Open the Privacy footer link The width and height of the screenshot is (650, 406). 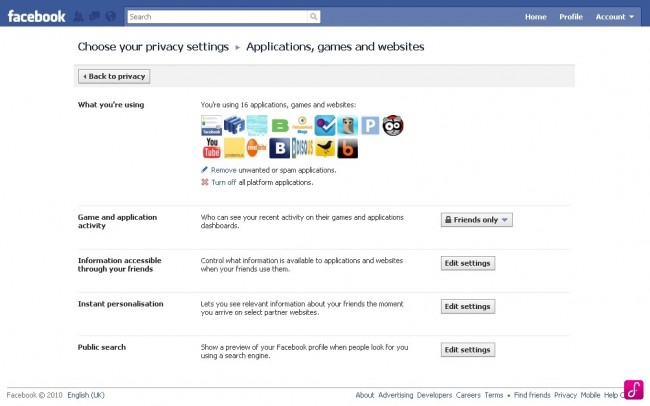tap(565, 395)
